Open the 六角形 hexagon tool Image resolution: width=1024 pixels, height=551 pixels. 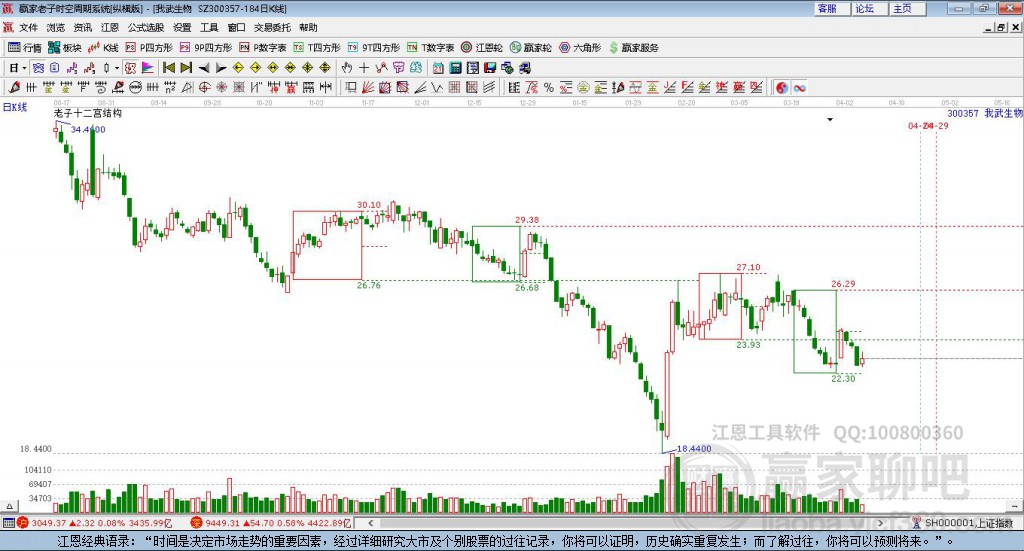(x=580, y=48)
